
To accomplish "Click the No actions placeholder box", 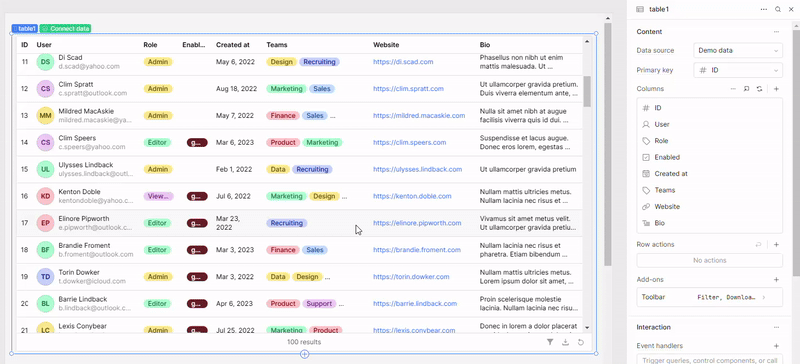I will tap(710, 260).
